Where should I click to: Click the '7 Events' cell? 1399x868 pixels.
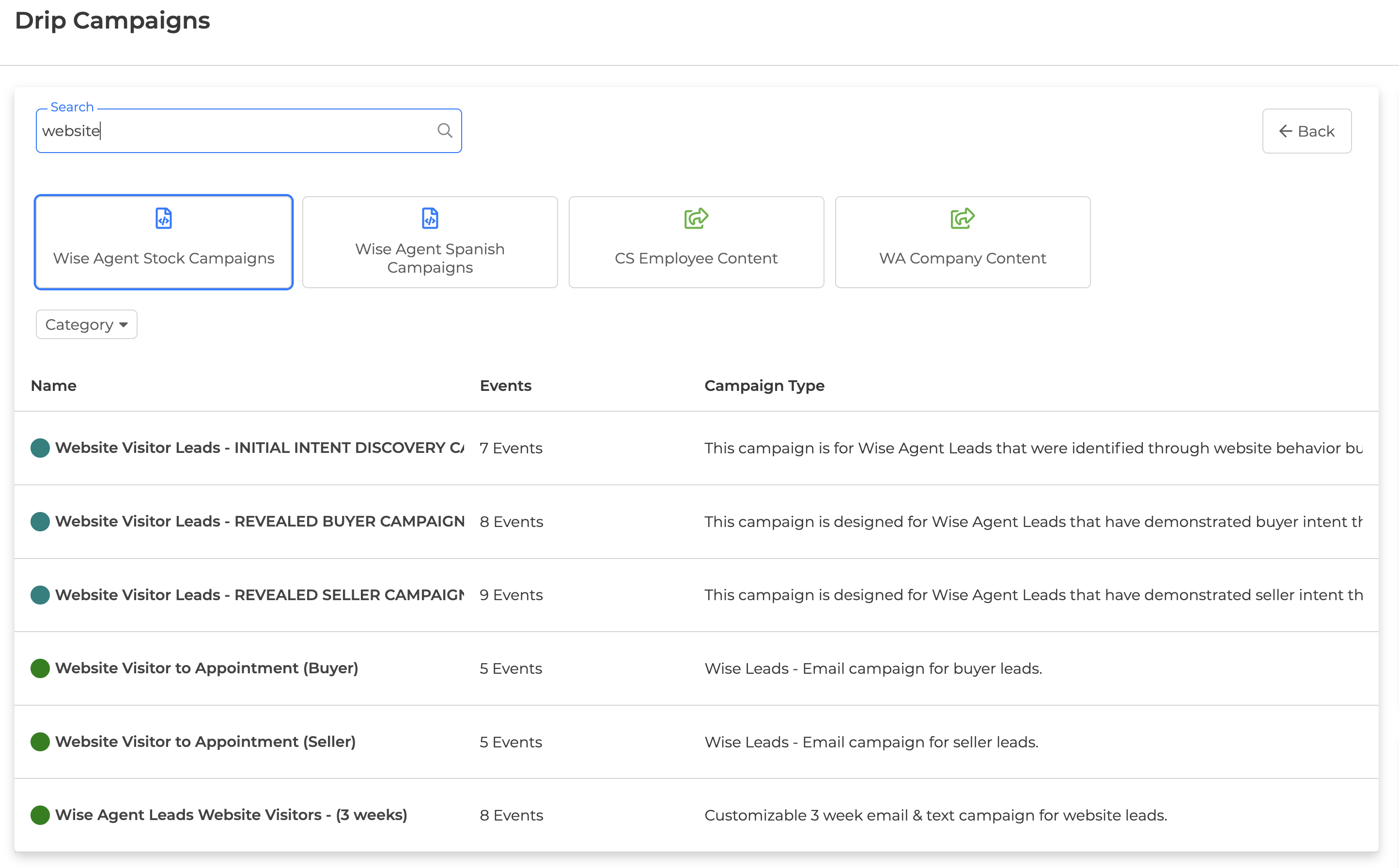coord(511,448)
